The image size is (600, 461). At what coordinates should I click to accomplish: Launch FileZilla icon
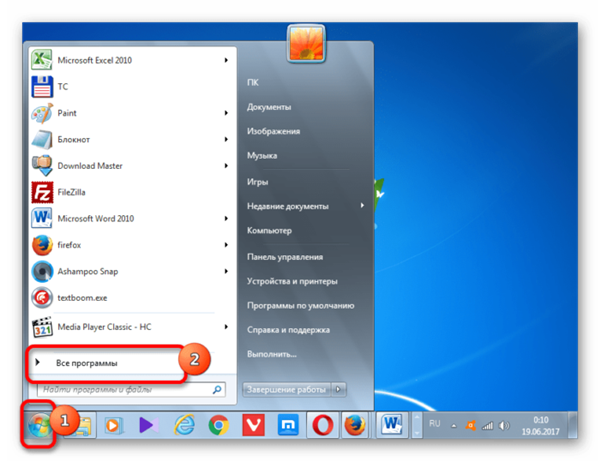pyautogui.click(x=42, y=192)
